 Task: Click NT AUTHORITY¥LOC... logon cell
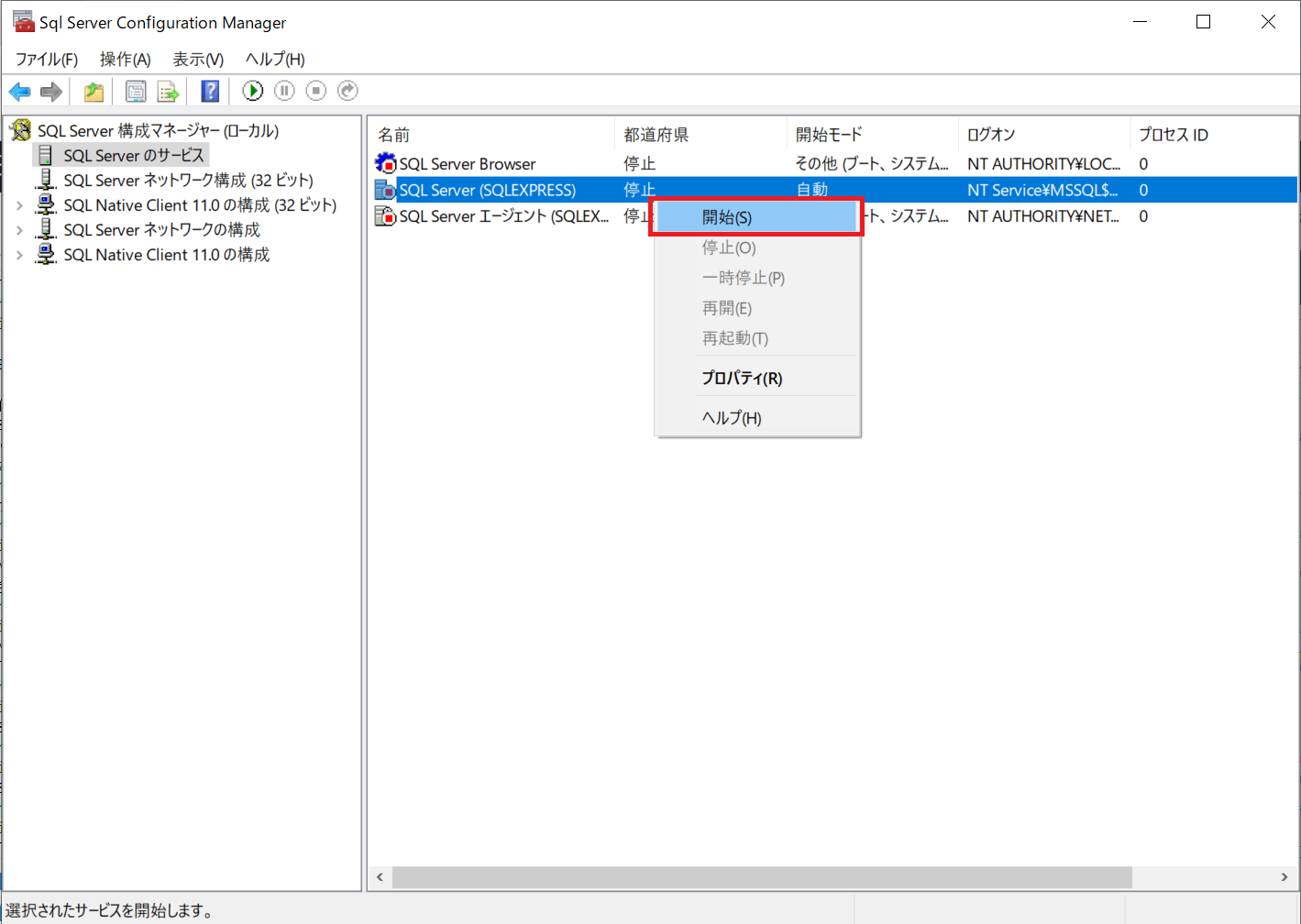pos(1043,164)
